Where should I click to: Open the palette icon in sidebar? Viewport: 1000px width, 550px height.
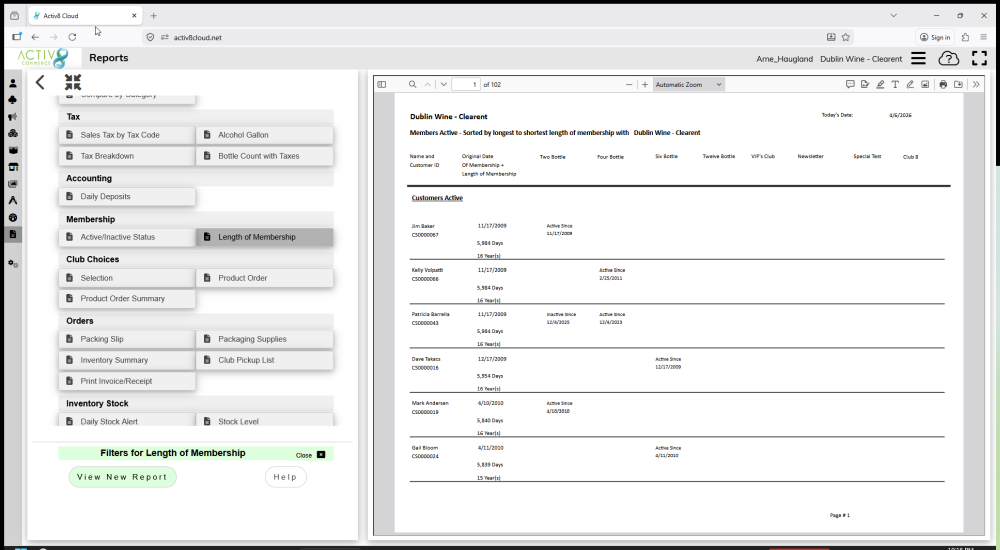13,218
